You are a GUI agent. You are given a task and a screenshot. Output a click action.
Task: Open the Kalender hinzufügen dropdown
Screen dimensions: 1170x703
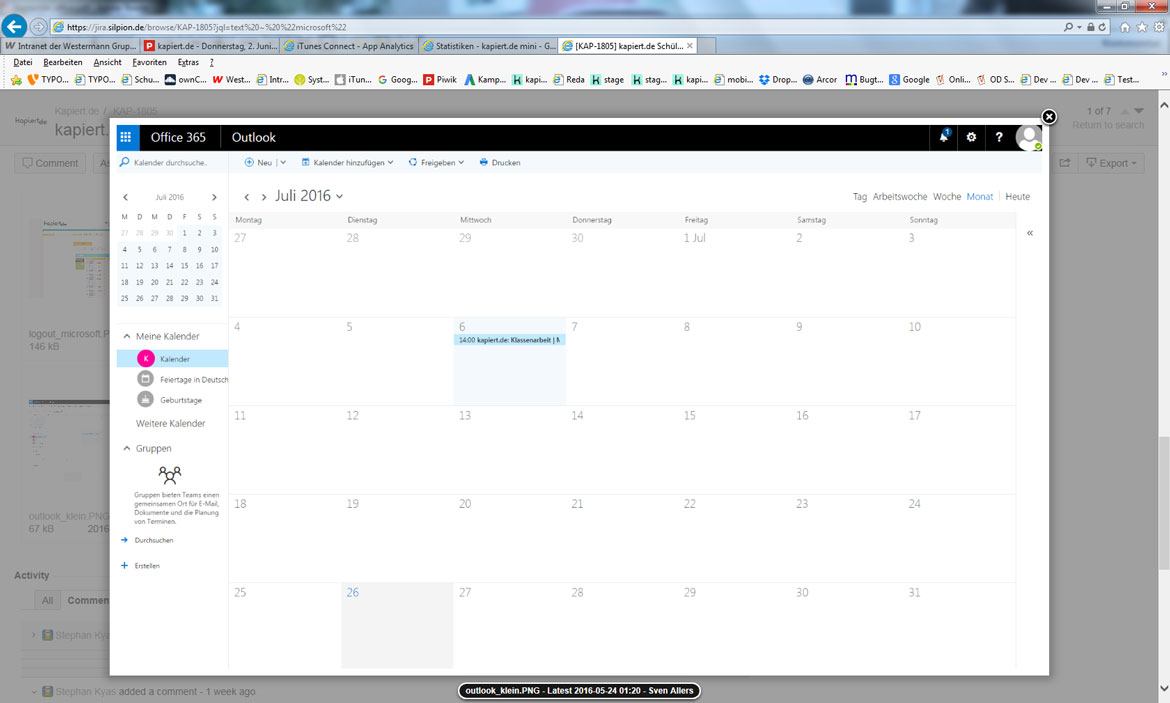point(347,162)
